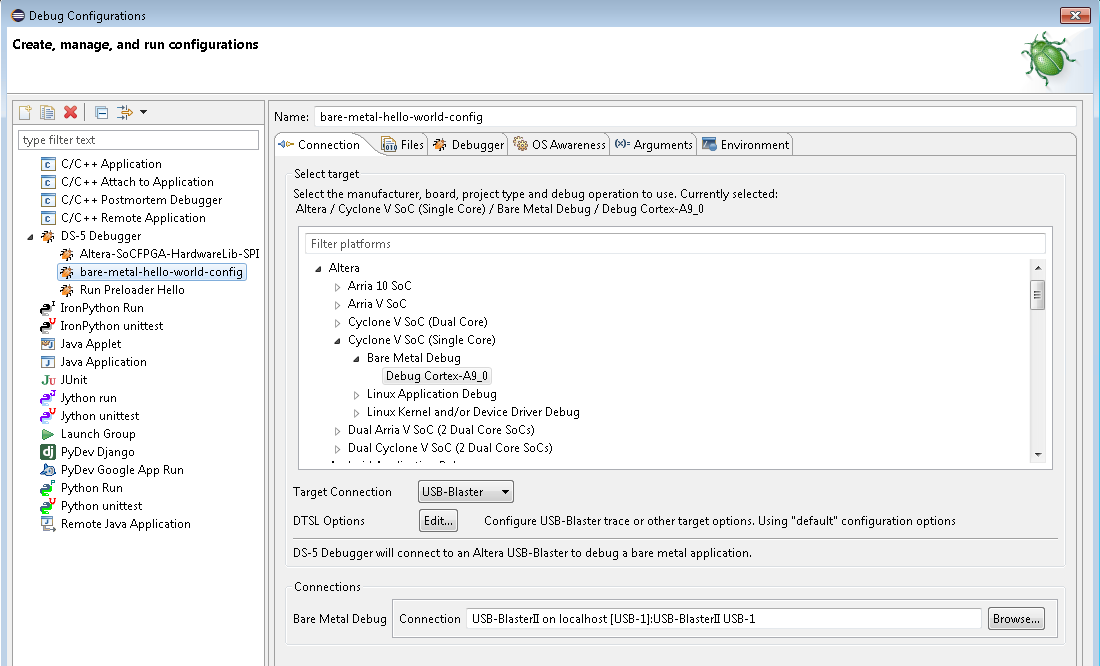The image size is (1100, 666).
Task: Switch to the OS Awareness tab
Action: click(x=559, y=145)
